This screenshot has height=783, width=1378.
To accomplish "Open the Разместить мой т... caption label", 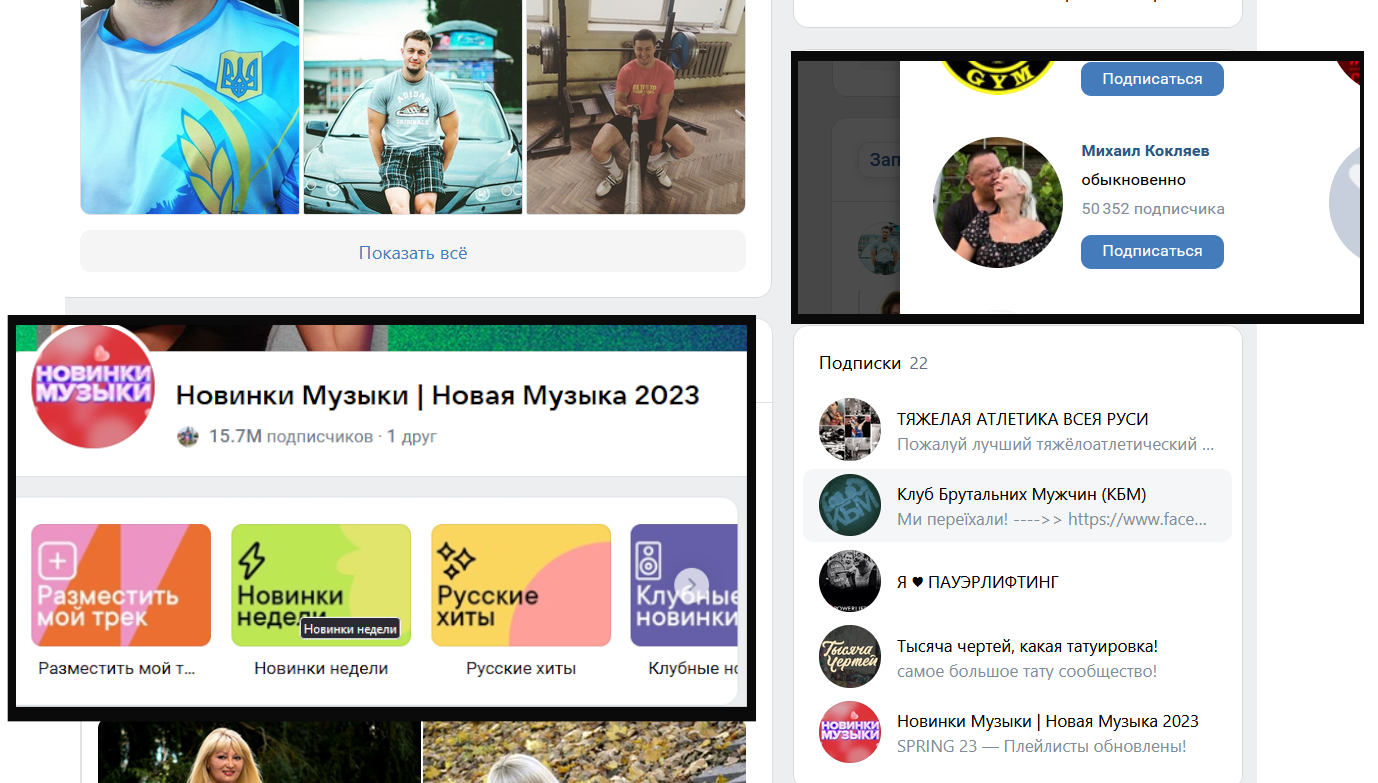I will click(x=117, y=668).
